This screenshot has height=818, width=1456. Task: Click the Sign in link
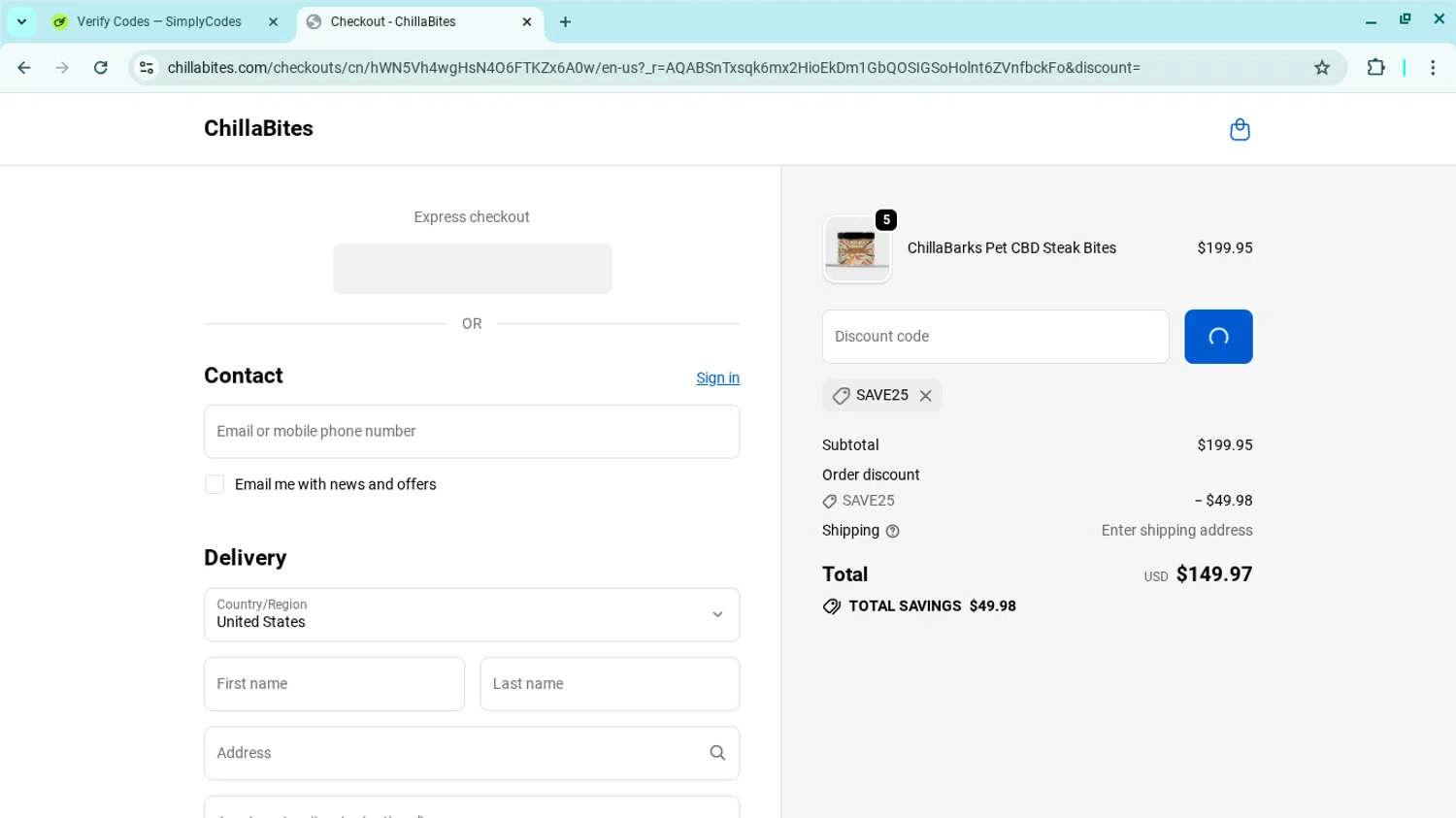click(x=717, y=378)
